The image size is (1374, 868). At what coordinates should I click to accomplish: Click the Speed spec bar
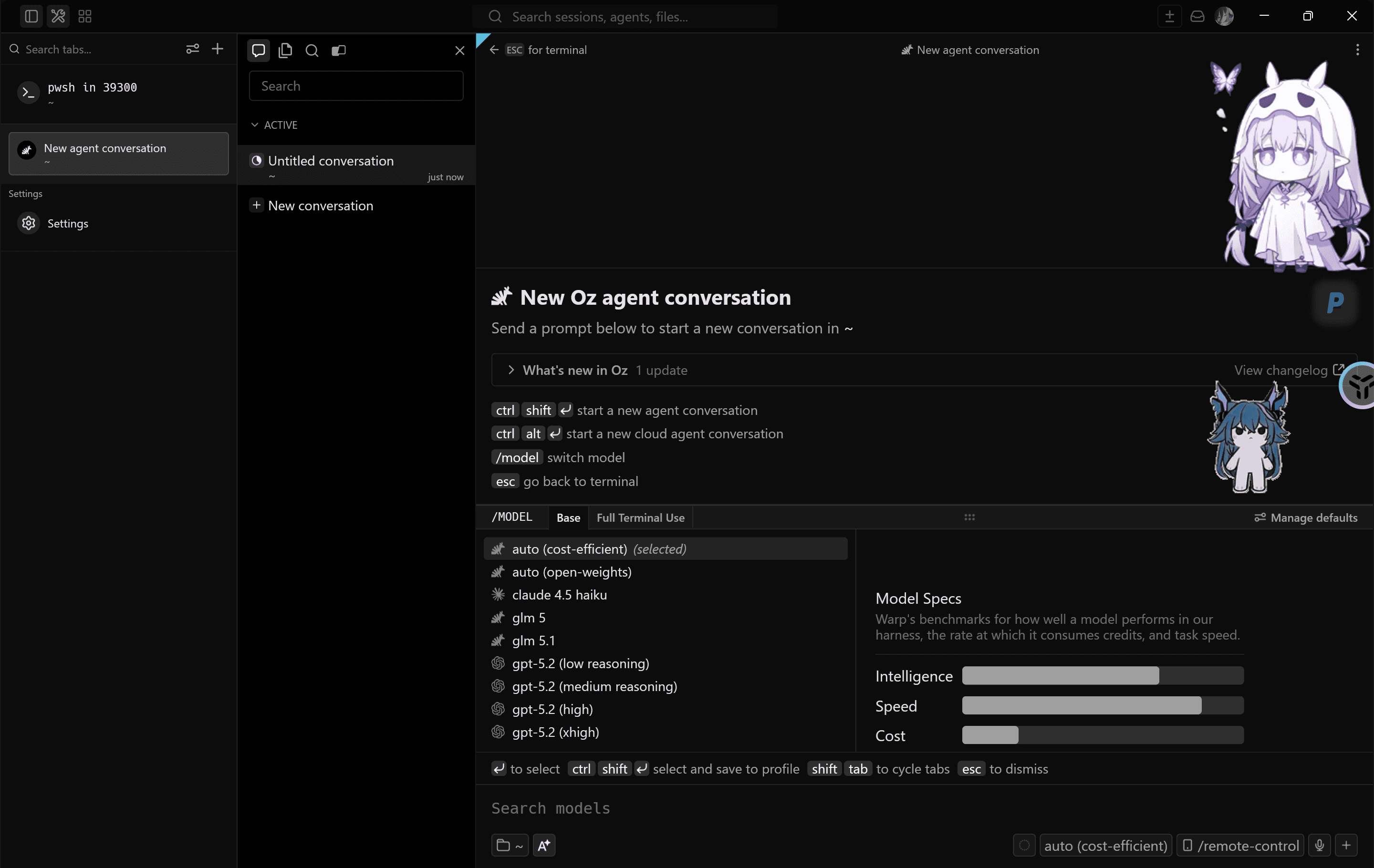[x=1103, y=705]
